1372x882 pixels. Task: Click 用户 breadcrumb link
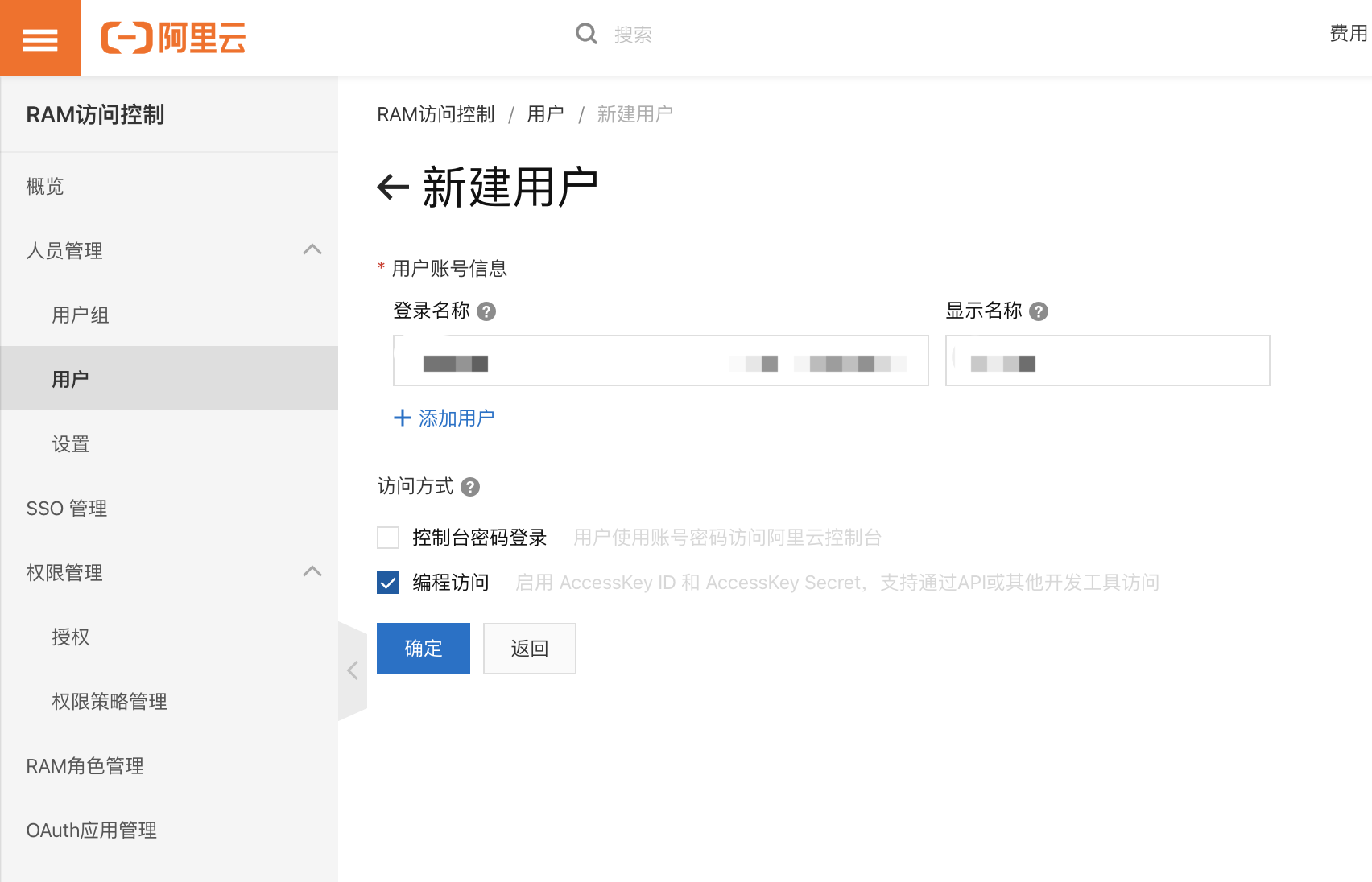(x=545, y=114)
